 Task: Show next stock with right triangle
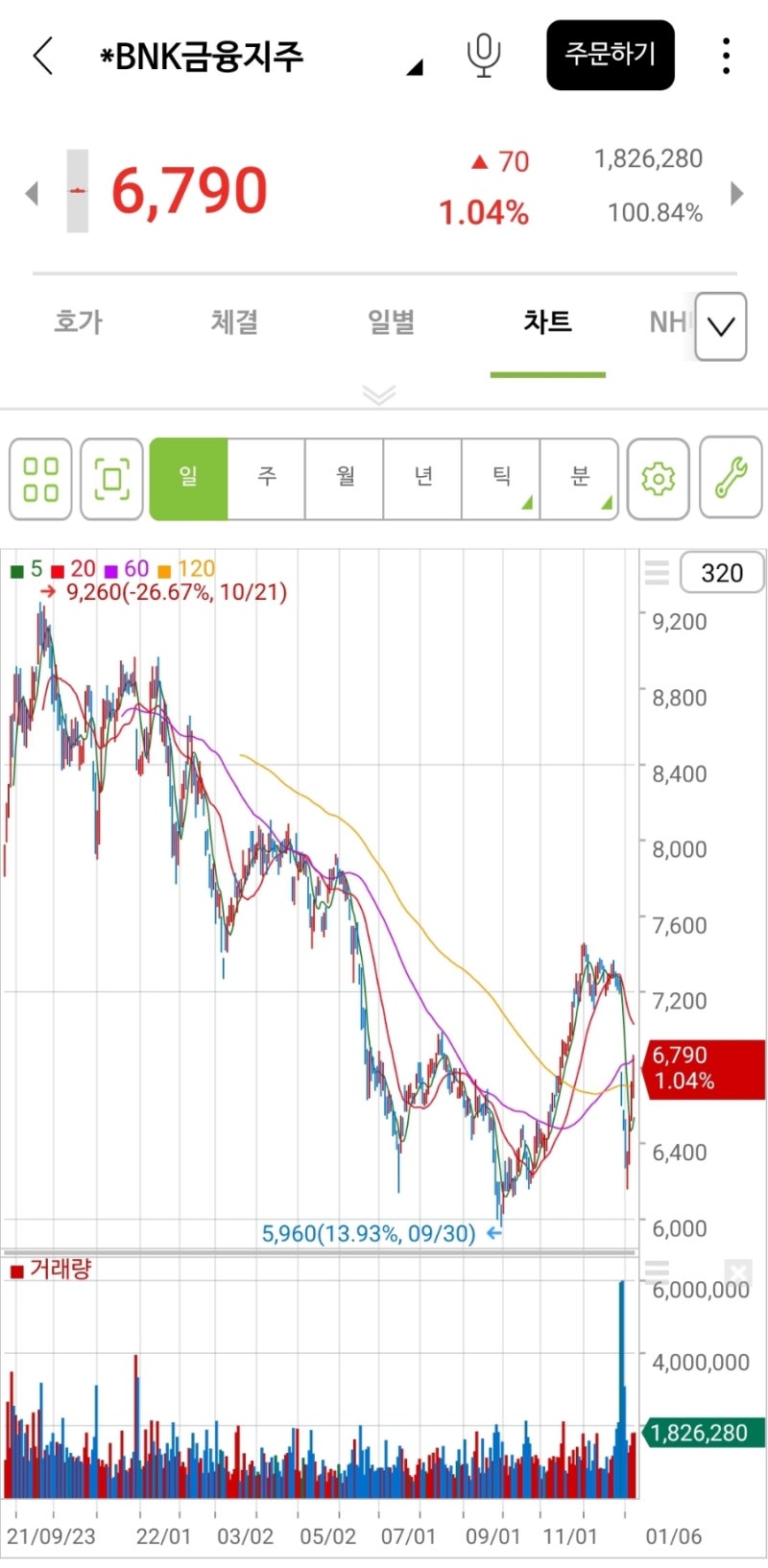point(736,193)
